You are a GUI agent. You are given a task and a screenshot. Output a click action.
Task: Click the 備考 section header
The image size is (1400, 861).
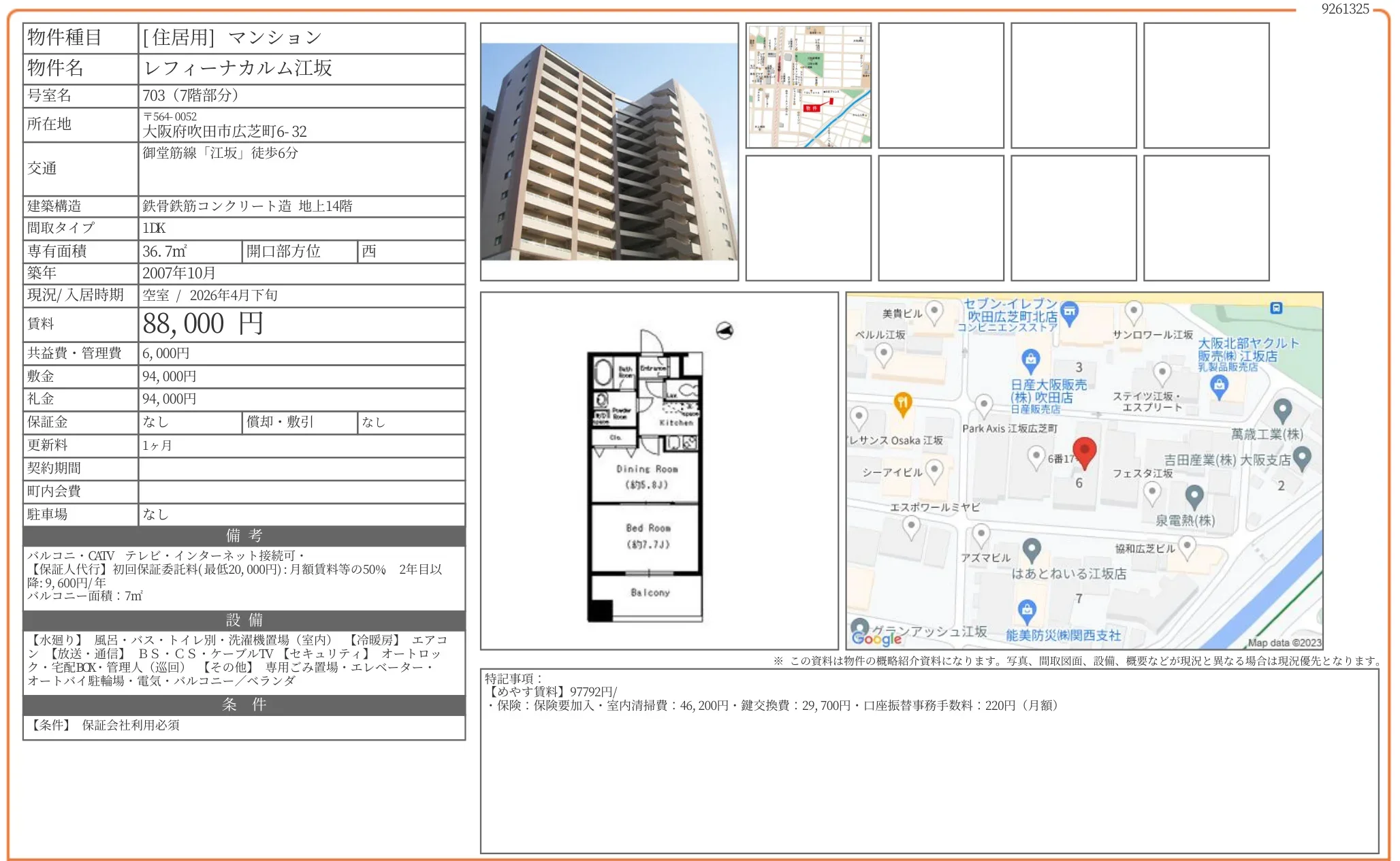(x=244, y=536)
